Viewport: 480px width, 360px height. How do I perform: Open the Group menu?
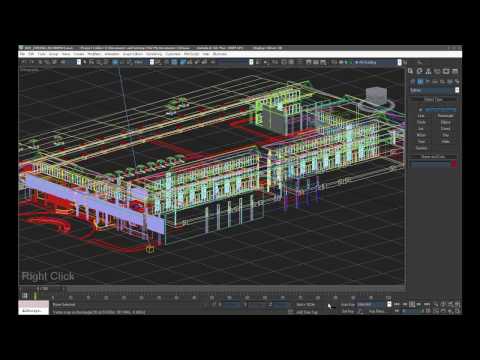(54, 54)
